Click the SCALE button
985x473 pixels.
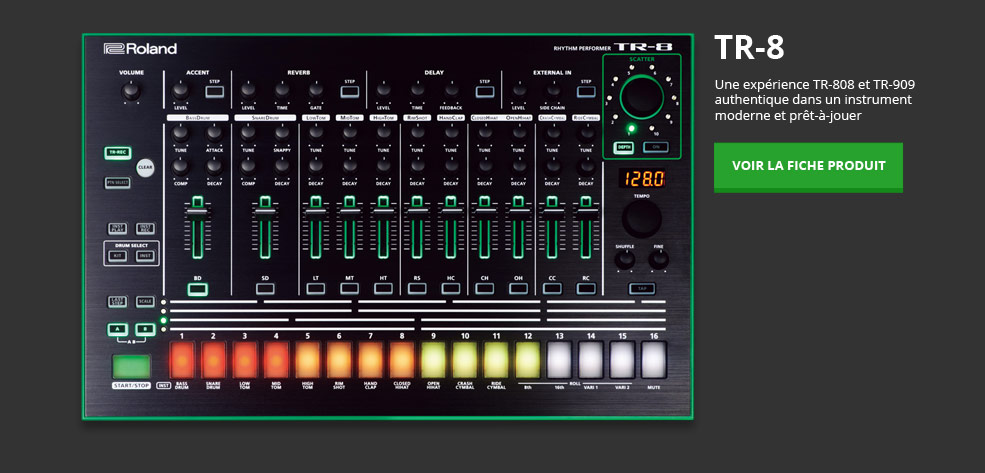click(145, 302)
